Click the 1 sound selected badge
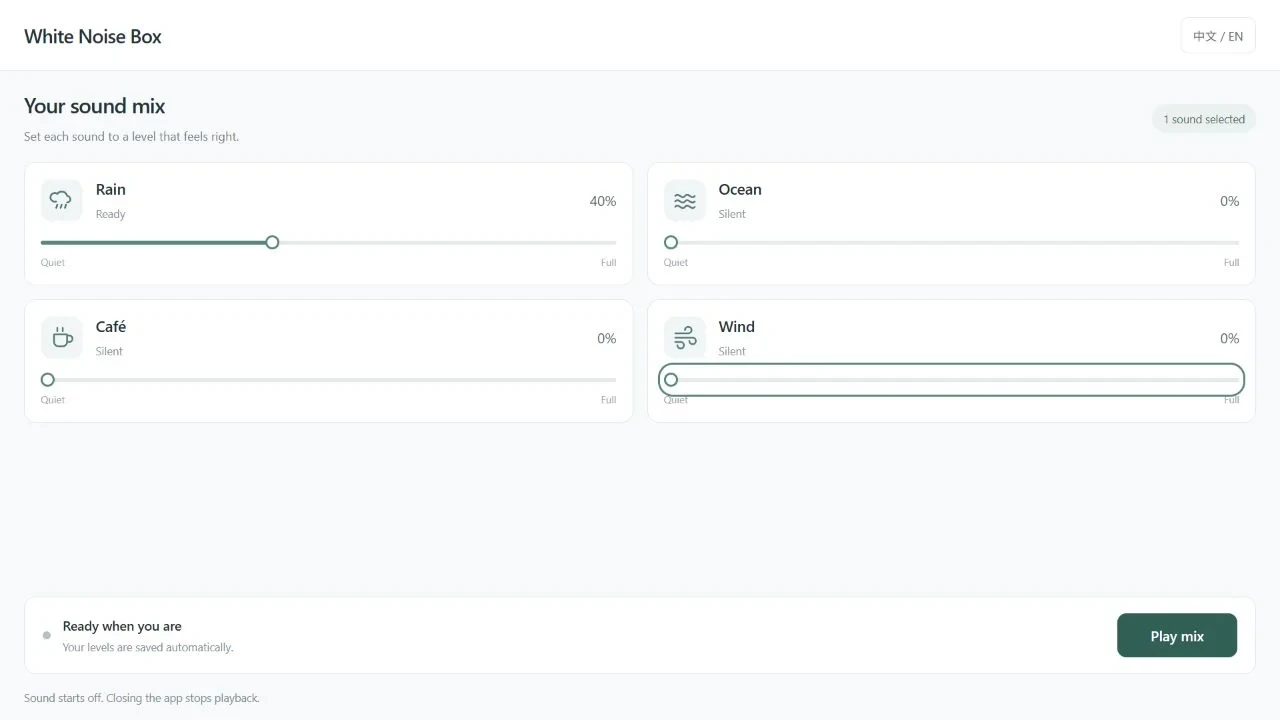 tap(1203, 119)
